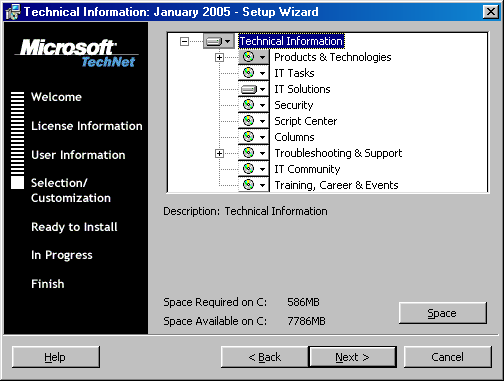The width and height of the screenshot is (504, 381).
Task: Open install-state dropdown for Training, Career & Events
Action: [x=254, y=185]
